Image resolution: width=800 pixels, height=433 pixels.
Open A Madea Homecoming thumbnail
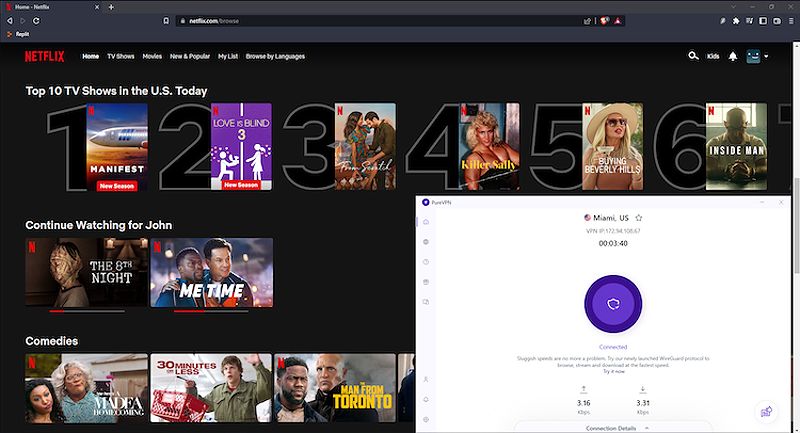pos(87,388)
